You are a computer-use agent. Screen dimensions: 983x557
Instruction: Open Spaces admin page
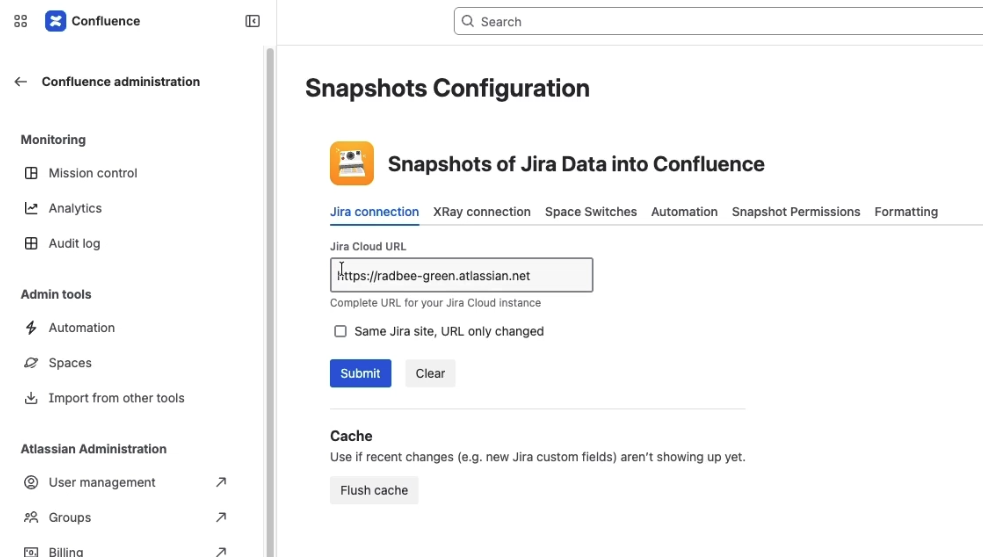tap(70, 363)
